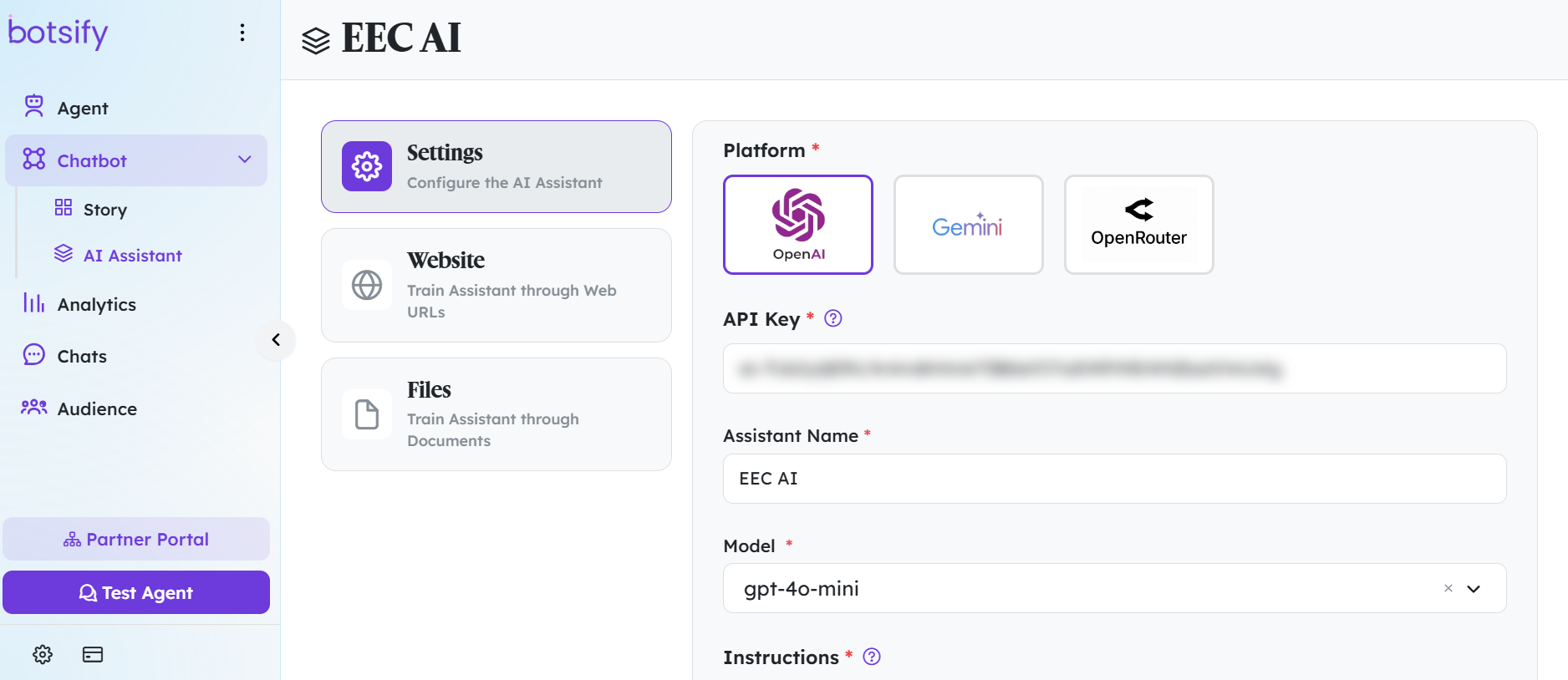
Task: Click the Audience people icon
Action: coord(34,407)
